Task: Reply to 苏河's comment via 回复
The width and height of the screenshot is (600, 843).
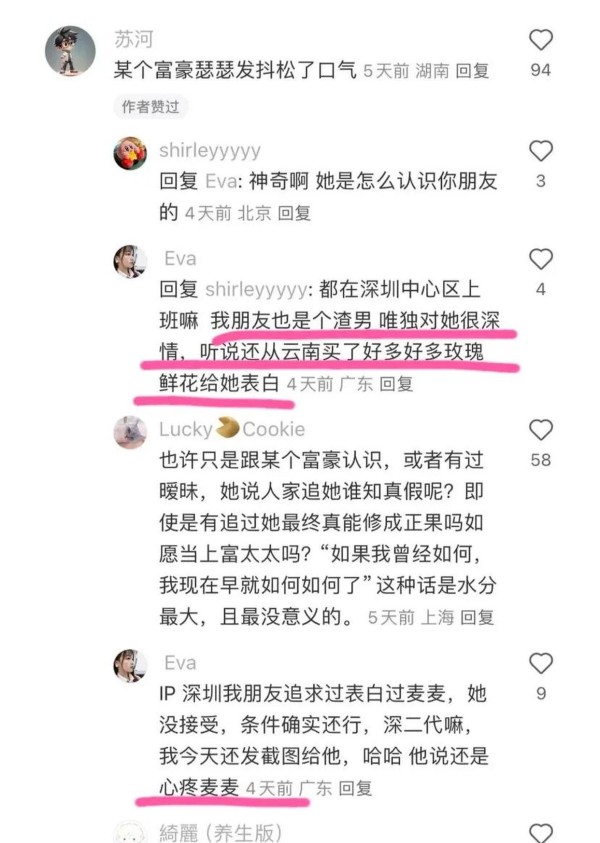Action: (473, 70)
